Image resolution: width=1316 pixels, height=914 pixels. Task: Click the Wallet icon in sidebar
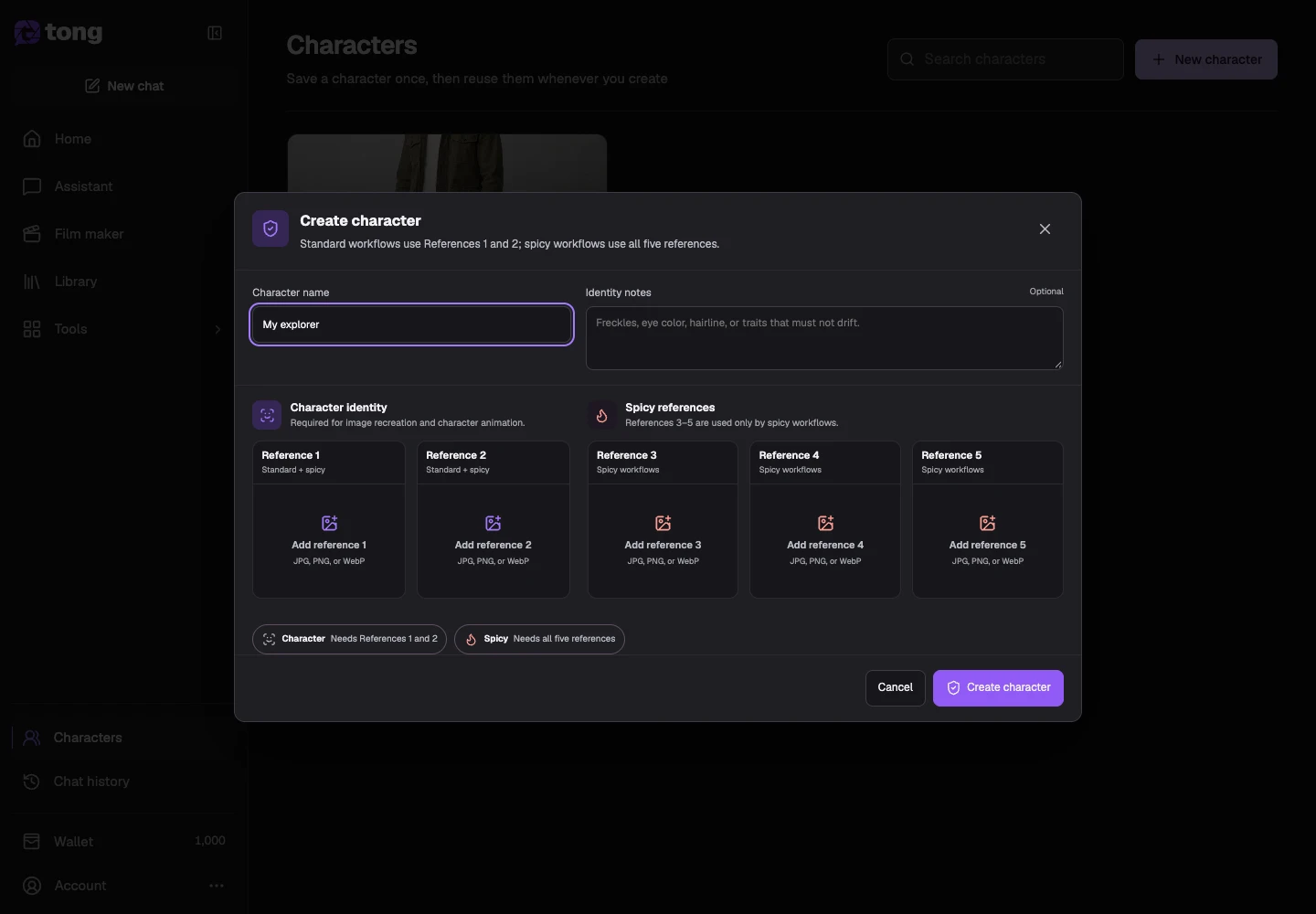32,841
